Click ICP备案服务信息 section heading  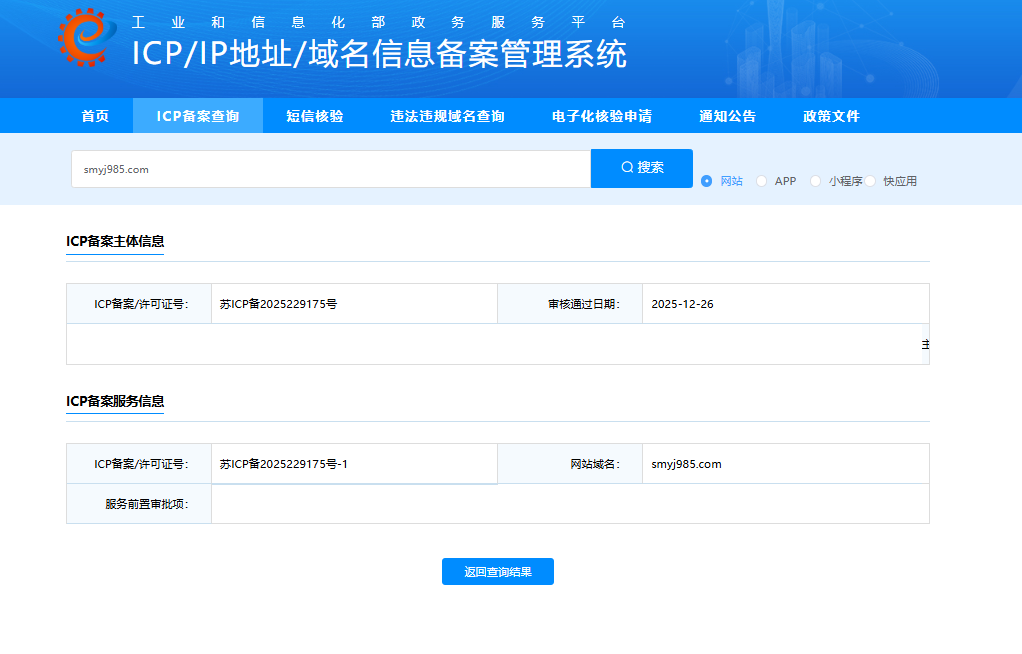(x=115, y=401)
